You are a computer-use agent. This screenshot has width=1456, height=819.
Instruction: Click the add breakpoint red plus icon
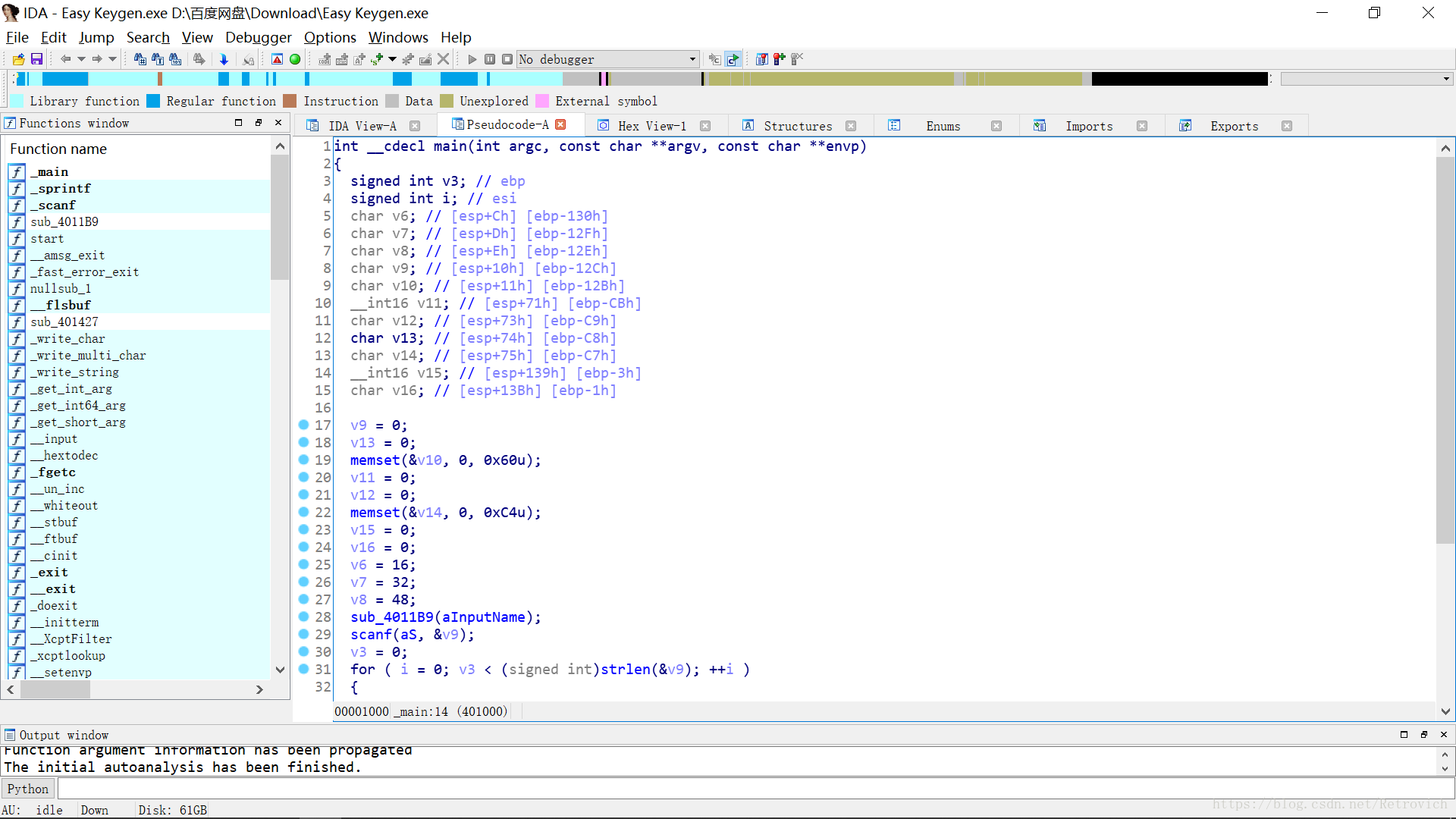(780, 59)
